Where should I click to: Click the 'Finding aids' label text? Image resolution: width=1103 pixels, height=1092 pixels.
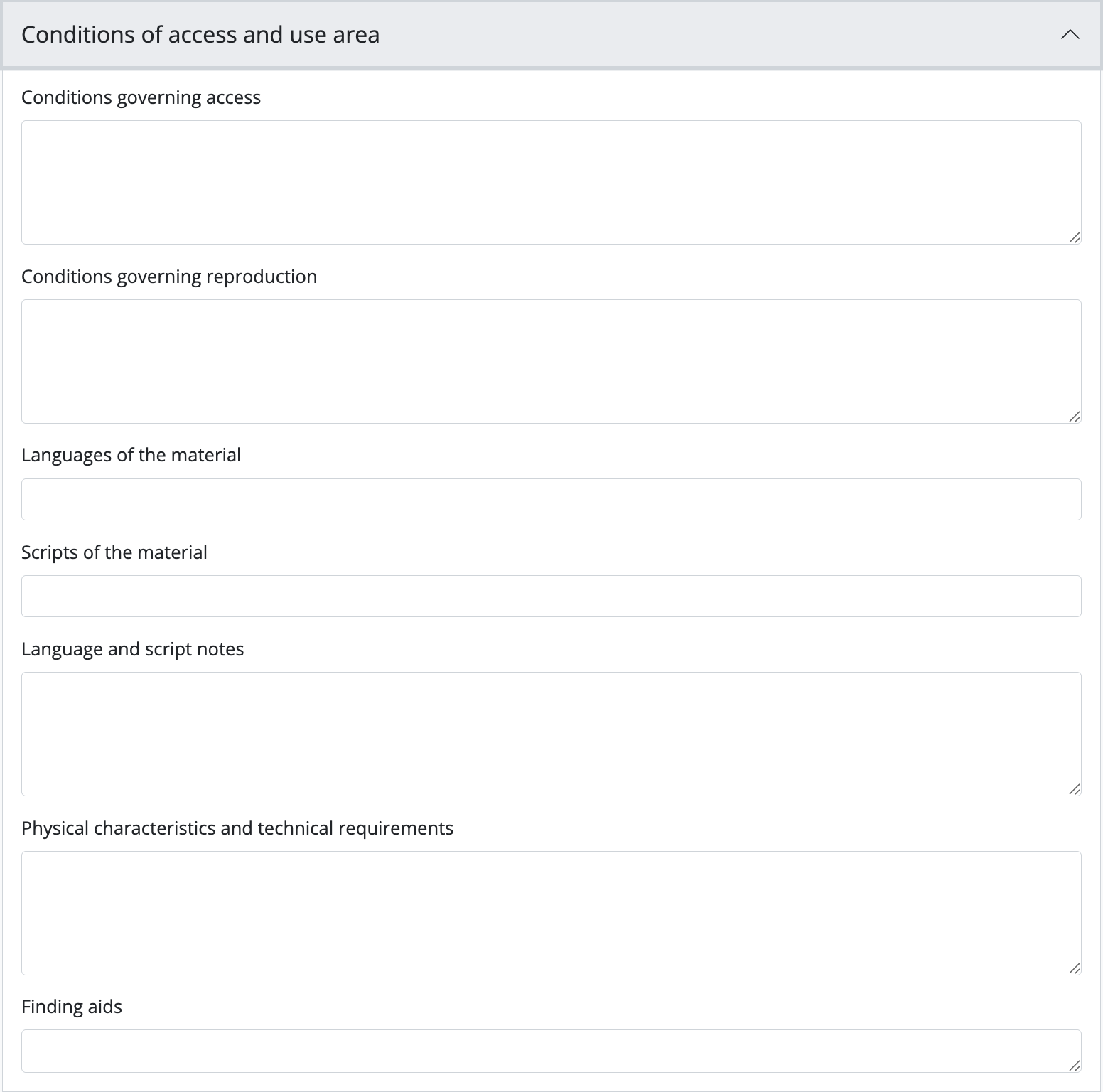pyautogui.click(x=72, y=1007)
